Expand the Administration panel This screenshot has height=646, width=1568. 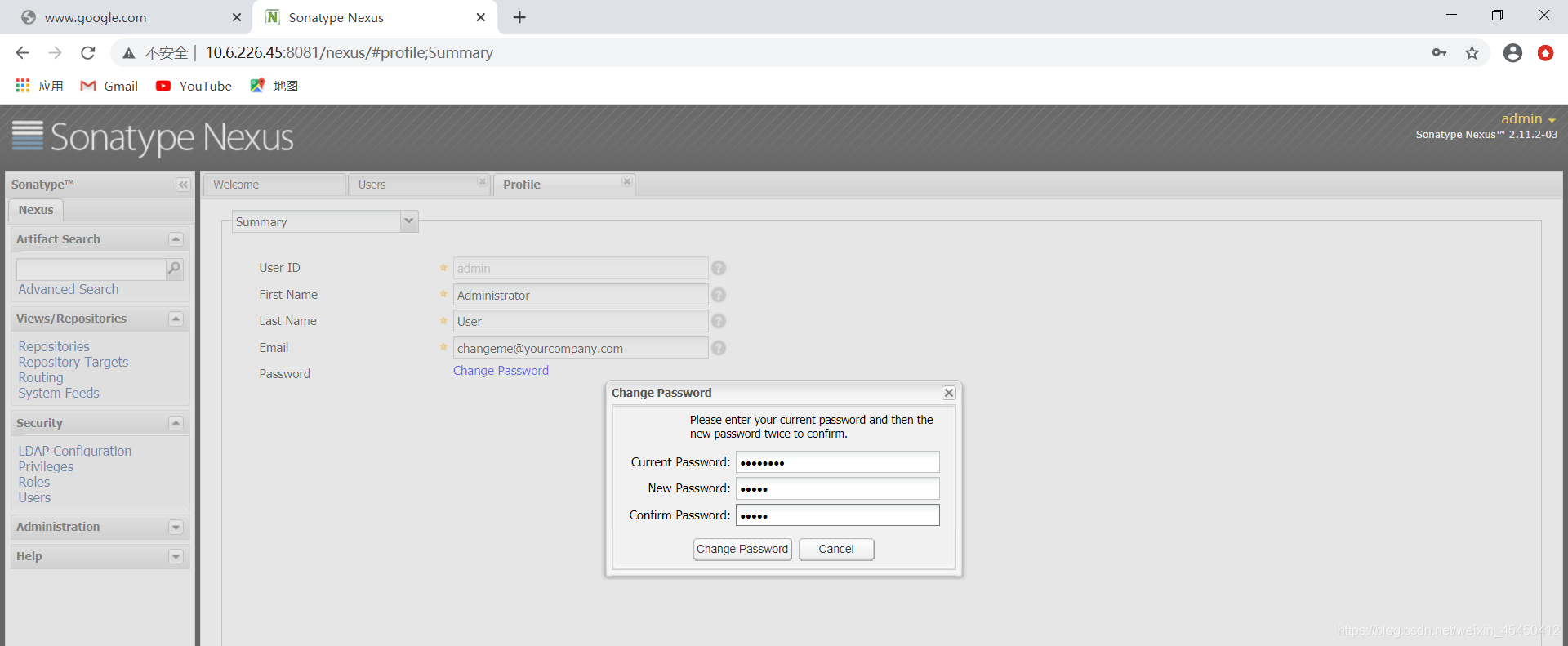coord(176,528)
